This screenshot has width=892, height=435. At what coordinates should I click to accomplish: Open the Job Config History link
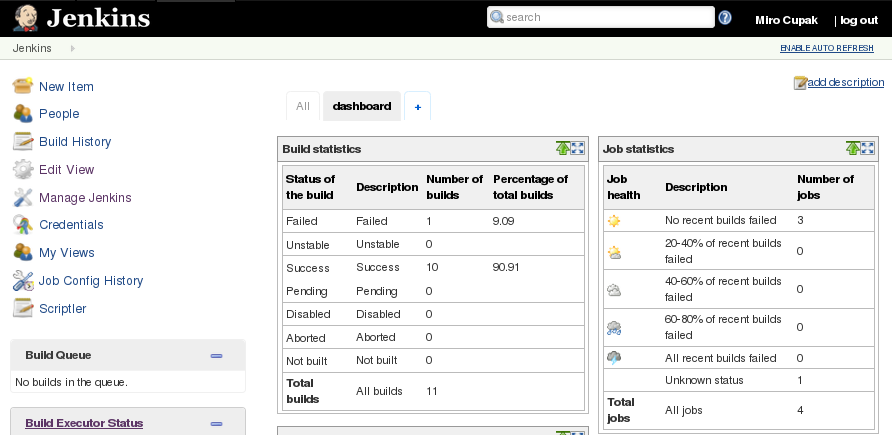coord(91,280)
